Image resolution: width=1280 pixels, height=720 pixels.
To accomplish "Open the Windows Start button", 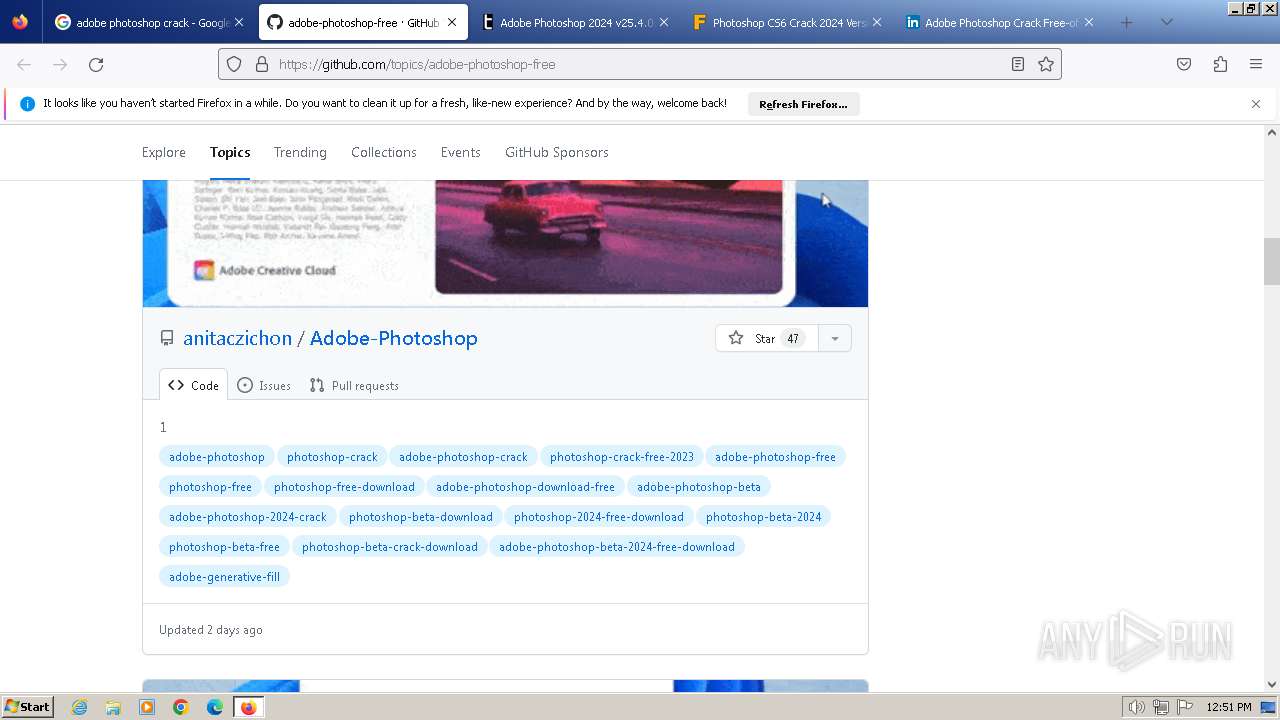I will [28, 707].
